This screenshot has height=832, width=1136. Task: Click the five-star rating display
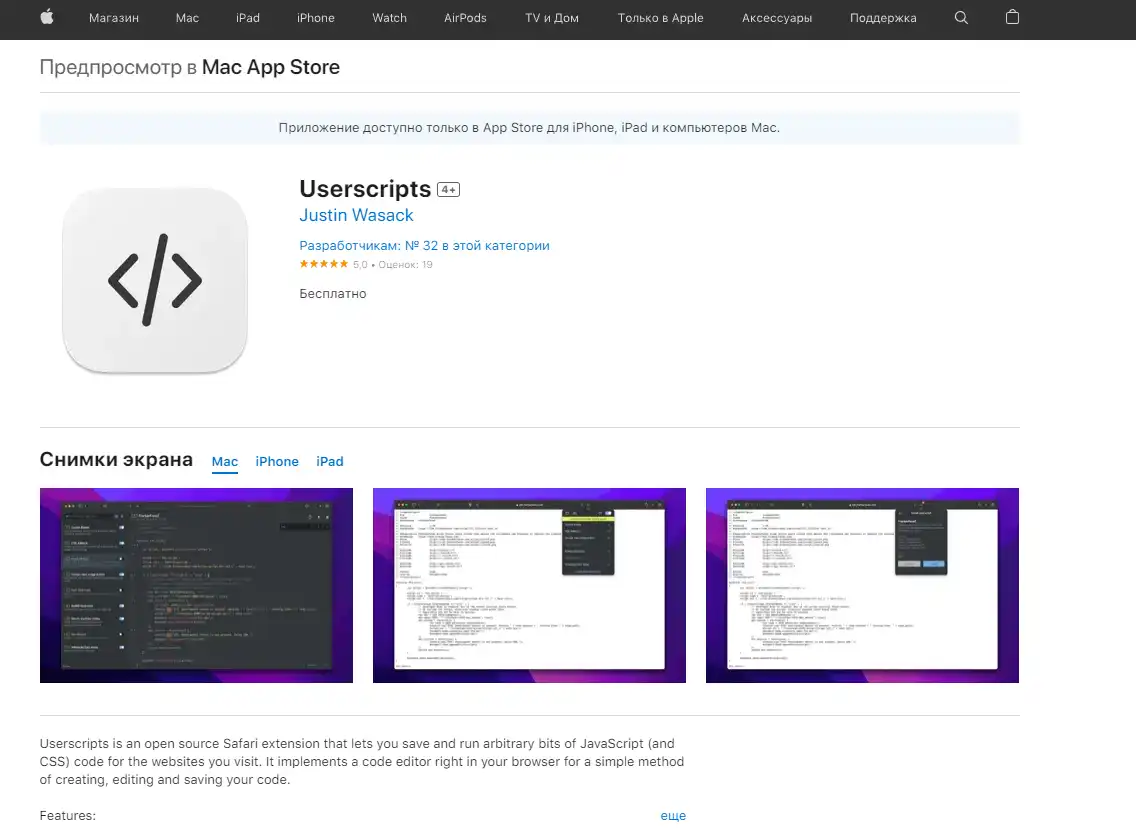[x=324, y=264]
